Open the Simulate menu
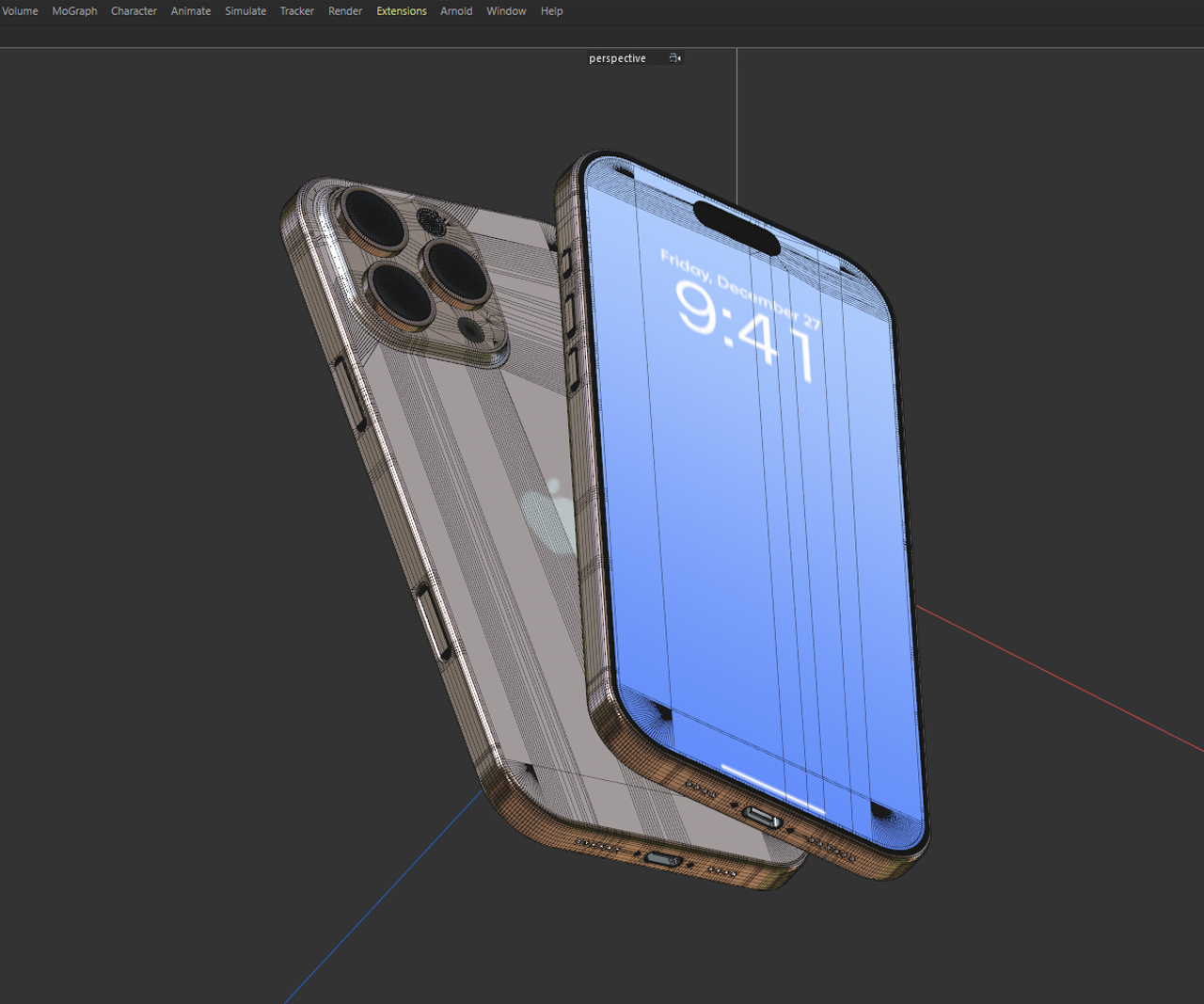 [246, 10]
